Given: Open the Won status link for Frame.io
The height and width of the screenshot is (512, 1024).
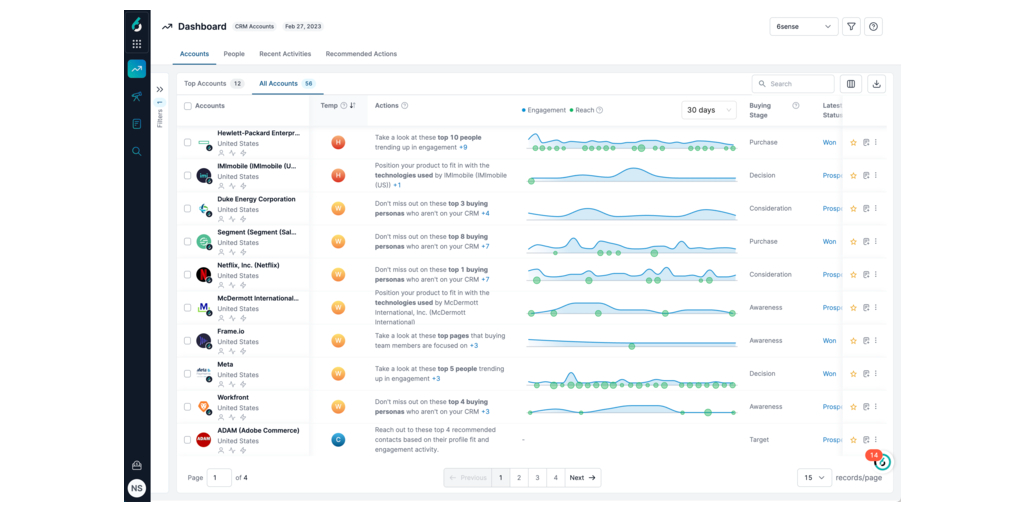Looking at the screenshot, I should click(829, 341).
